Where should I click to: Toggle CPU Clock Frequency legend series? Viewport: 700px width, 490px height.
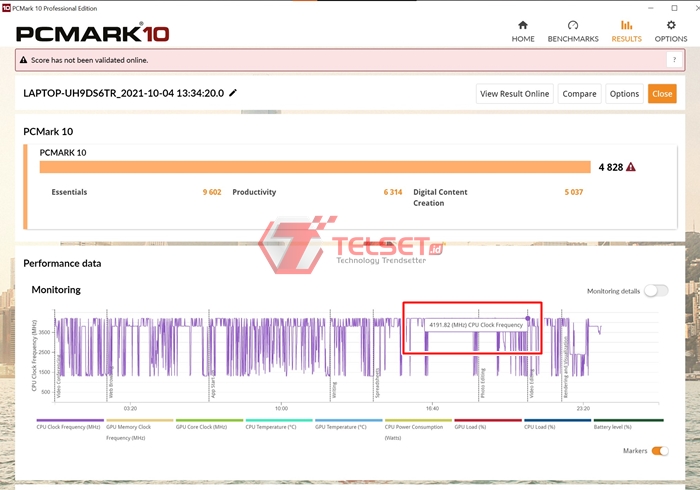[69, 426]
